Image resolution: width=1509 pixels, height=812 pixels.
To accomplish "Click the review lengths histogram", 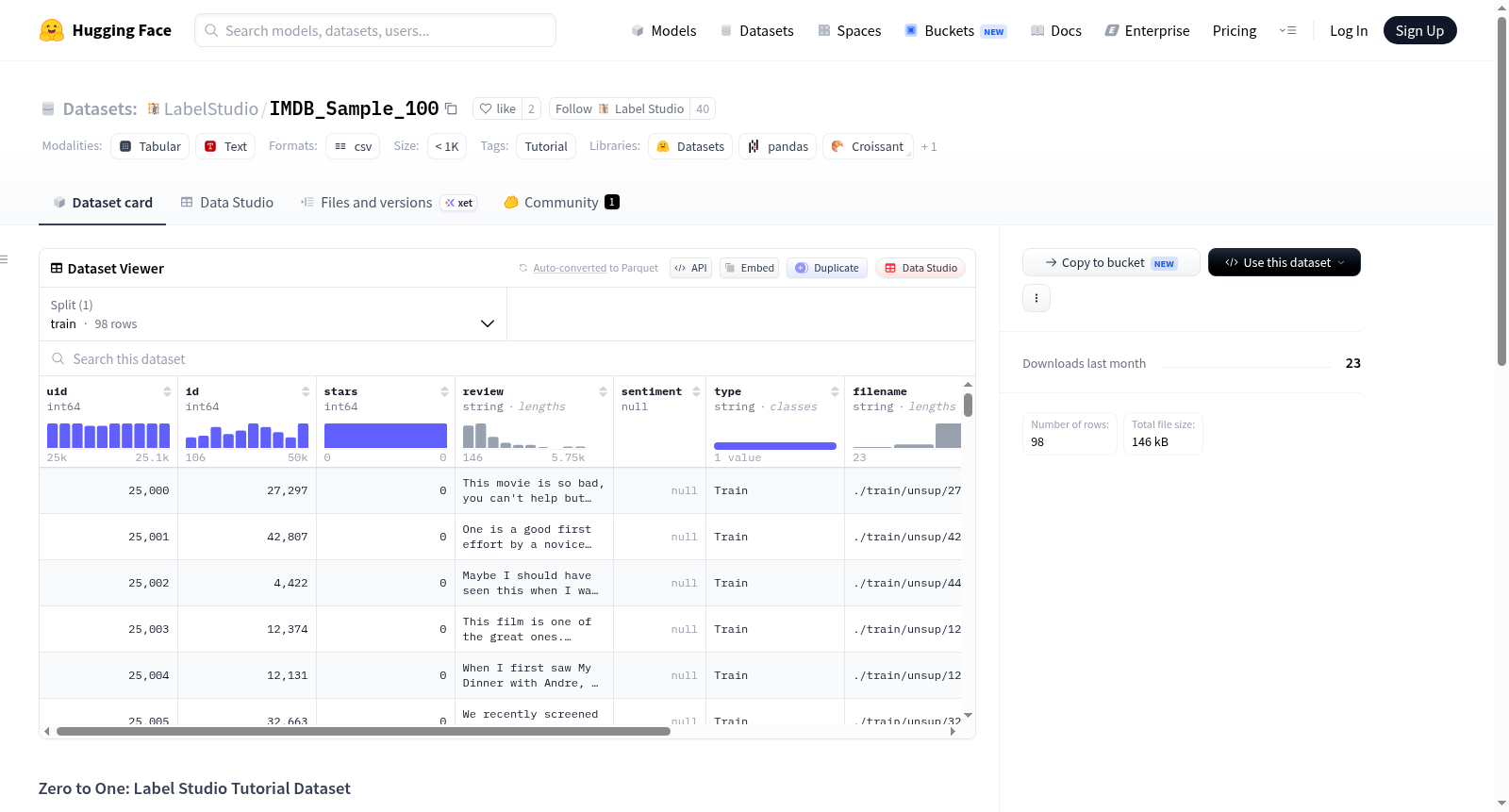I will tap(524, 435).
